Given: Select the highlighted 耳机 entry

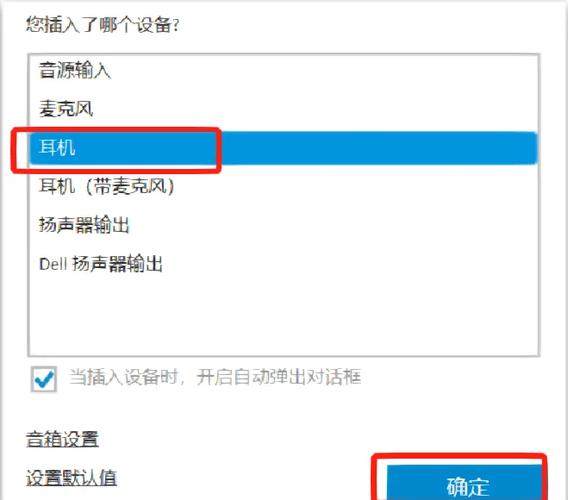Looking at the screenshot, I should 284,148.
